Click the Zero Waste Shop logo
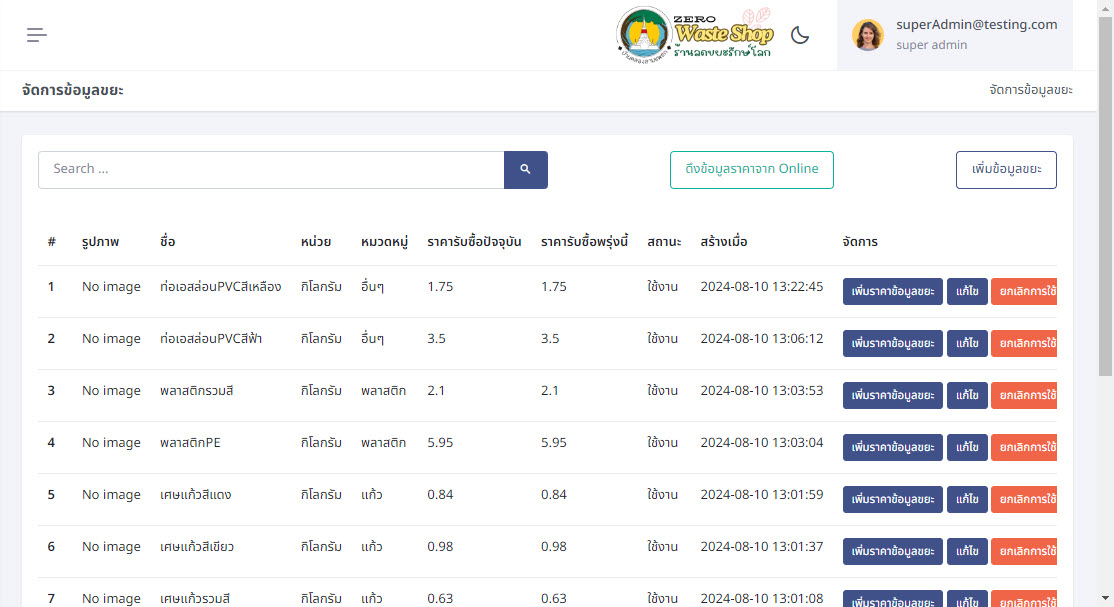Image resolution: width=1114 pixels, height=607 pixels. pos(696,35)
